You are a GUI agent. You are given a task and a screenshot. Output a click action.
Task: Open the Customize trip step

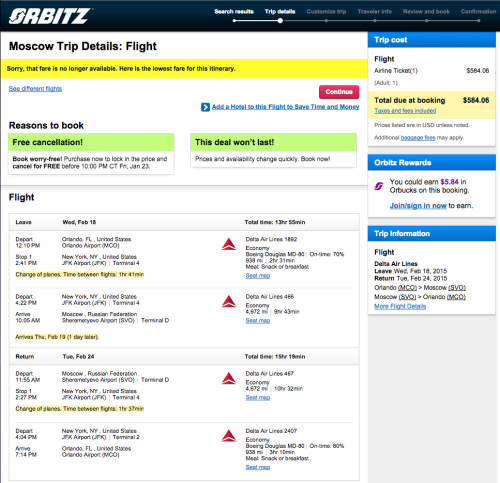coord(326,11)
